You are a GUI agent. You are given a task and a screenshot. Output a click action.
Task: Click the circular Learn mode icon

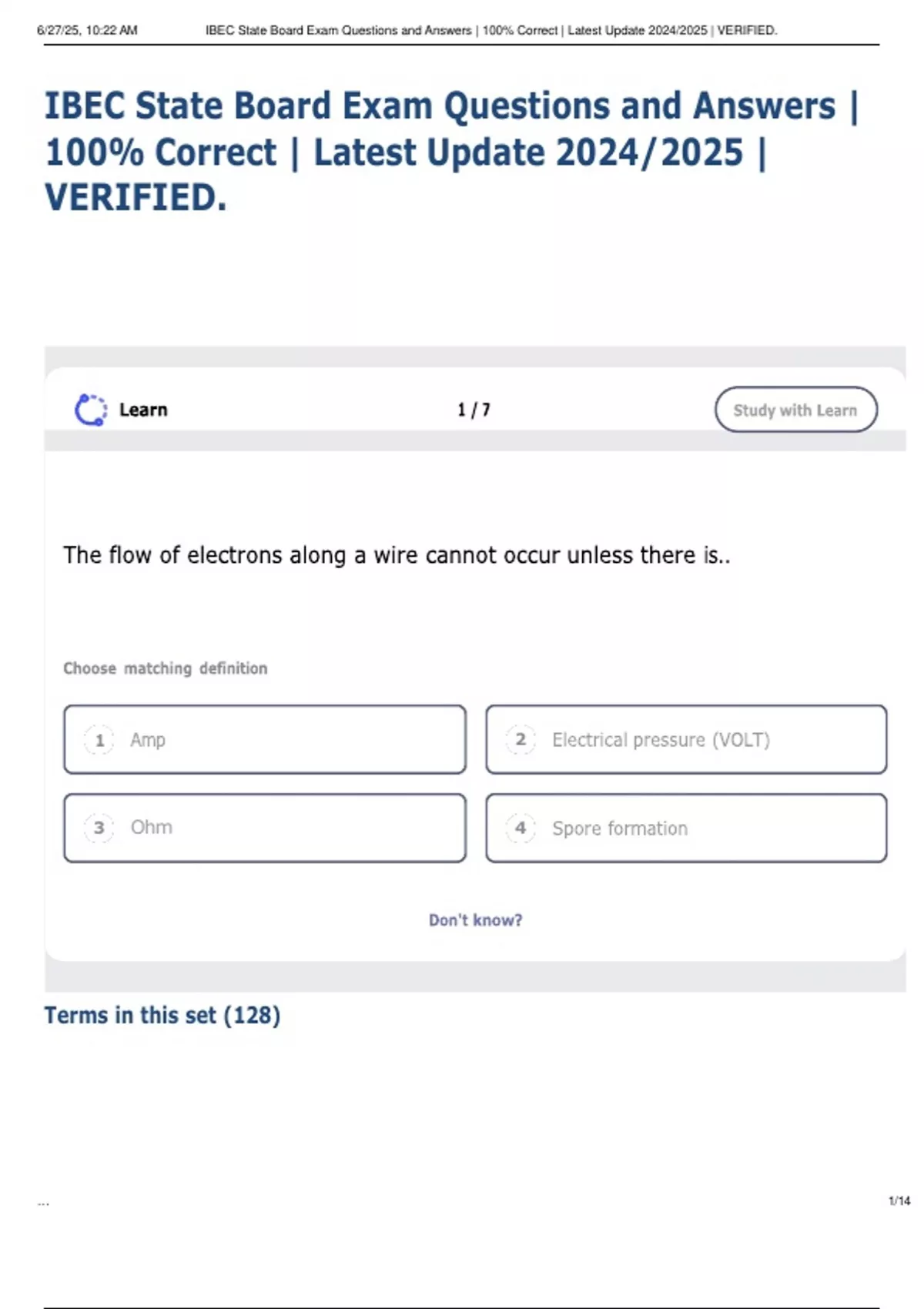click(x=91, y=410)
